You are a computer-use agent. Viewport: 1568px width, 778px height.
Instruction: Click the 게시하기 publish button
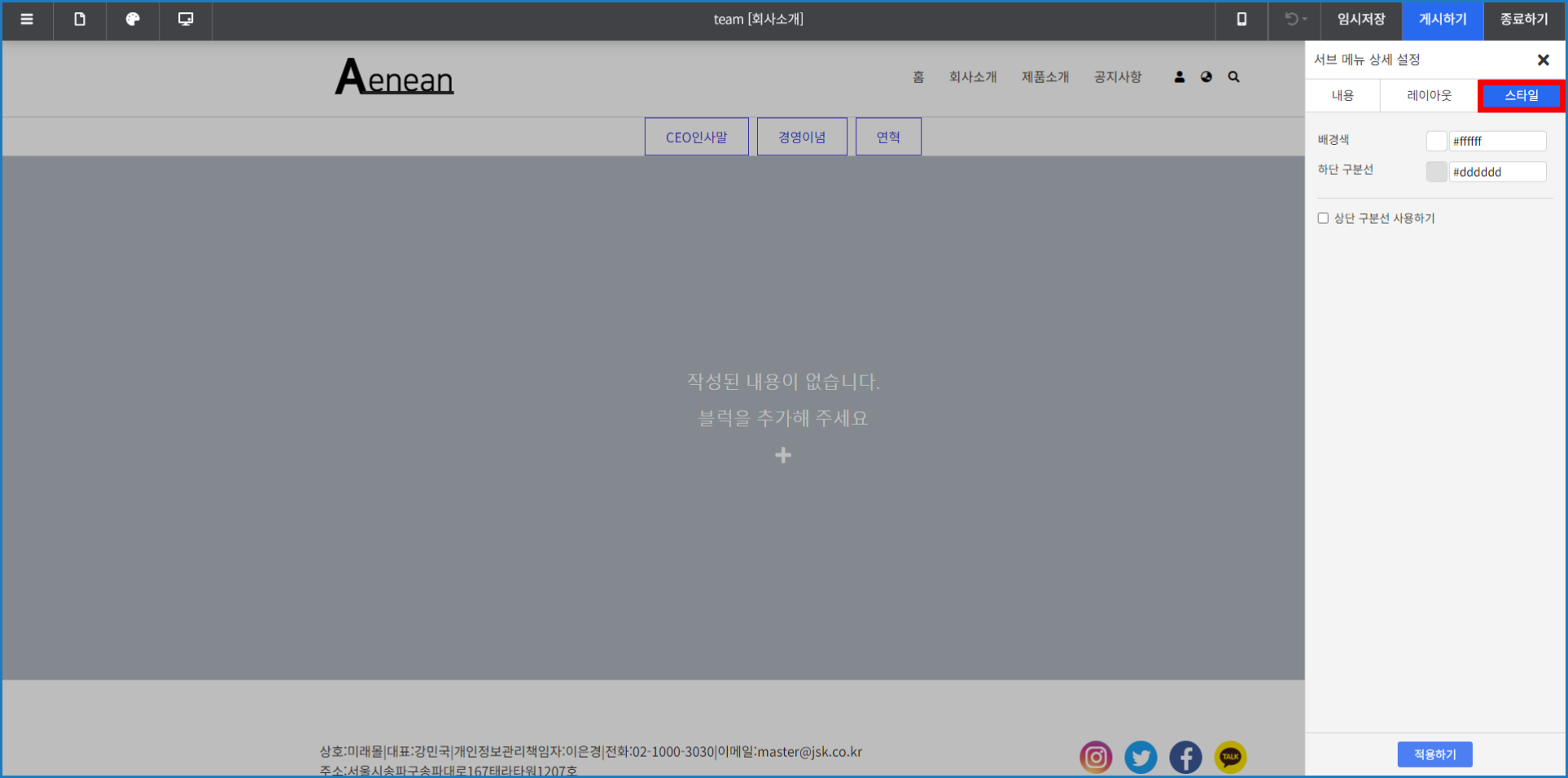(1443, 20)
